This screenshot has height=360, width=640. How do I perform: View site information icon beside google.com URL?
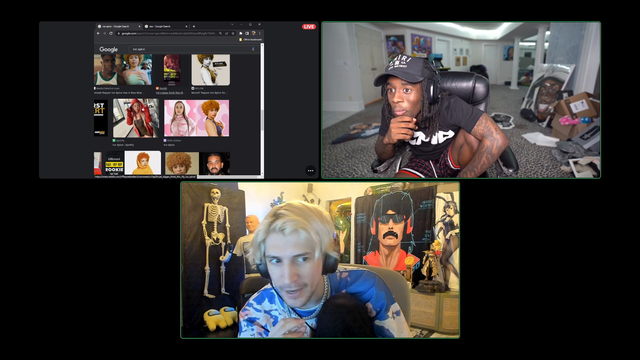[118, 33]
